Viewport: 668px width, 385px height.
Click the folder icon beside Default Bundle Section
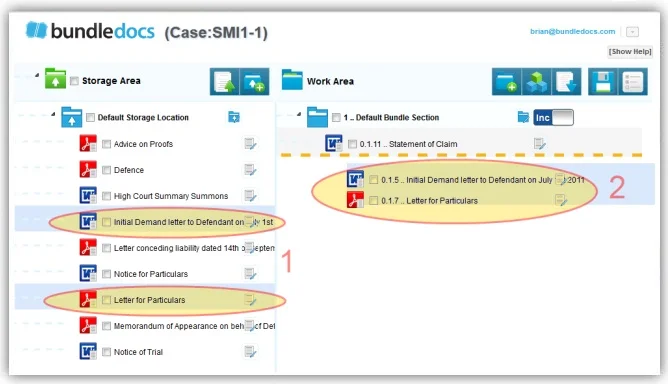pos(523,117)
